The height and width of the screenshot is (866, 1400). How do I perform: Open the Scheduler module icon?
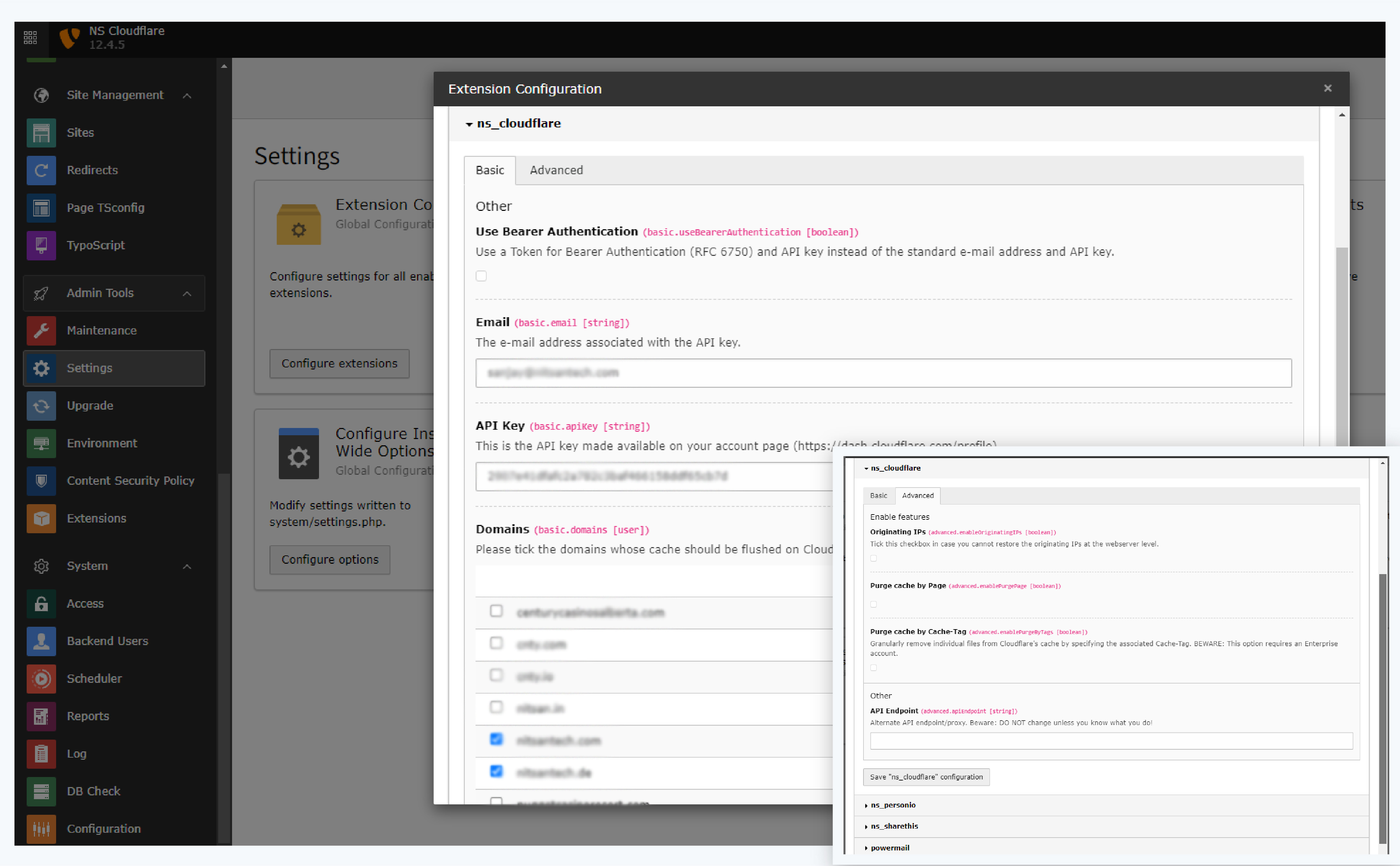click(41, 679)
